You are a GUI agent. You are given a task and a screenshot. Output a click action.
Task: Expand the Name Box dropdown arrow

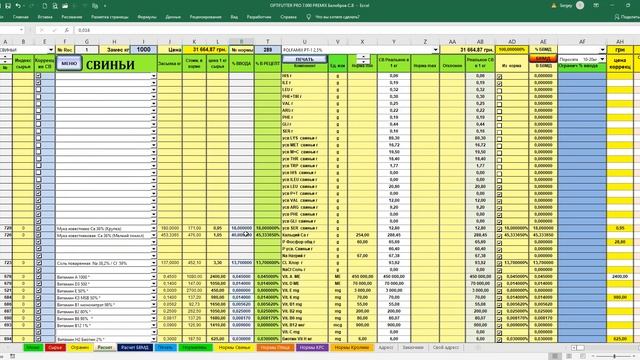(22, 30)
